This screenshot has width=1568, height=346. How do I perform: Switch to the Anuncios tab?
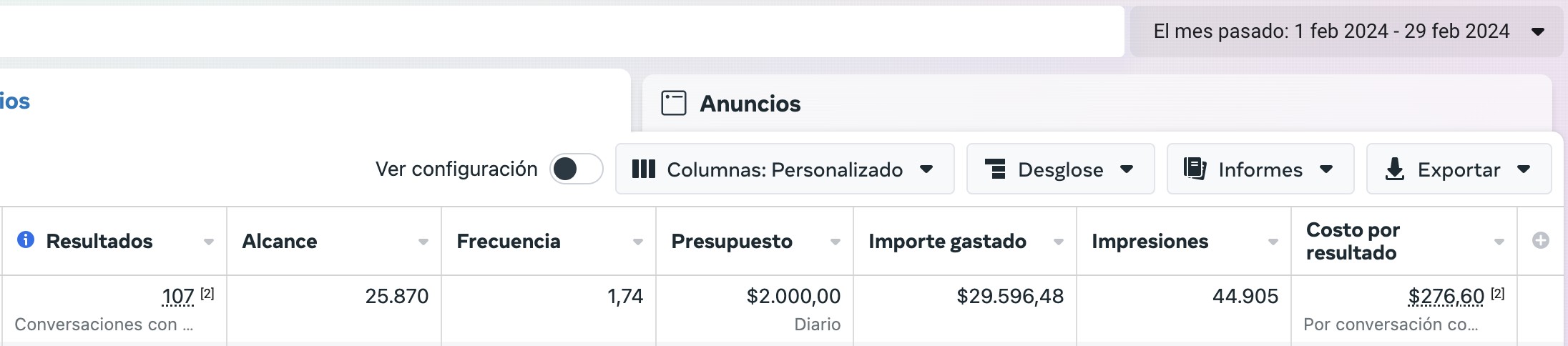pyautogui.click(x=750, y=104)
